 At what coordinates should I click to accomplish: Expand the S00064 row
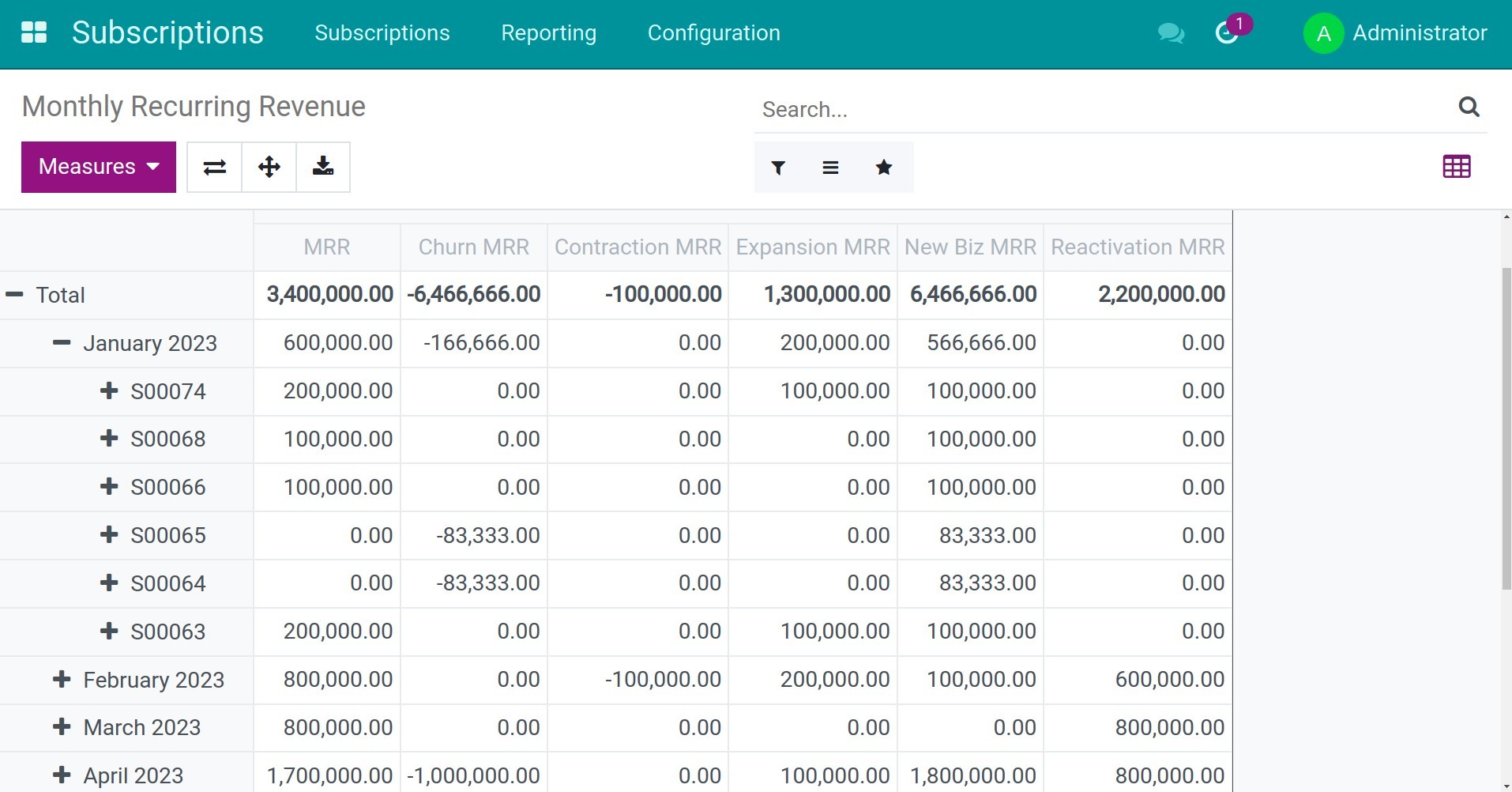[x=109, y=583]
